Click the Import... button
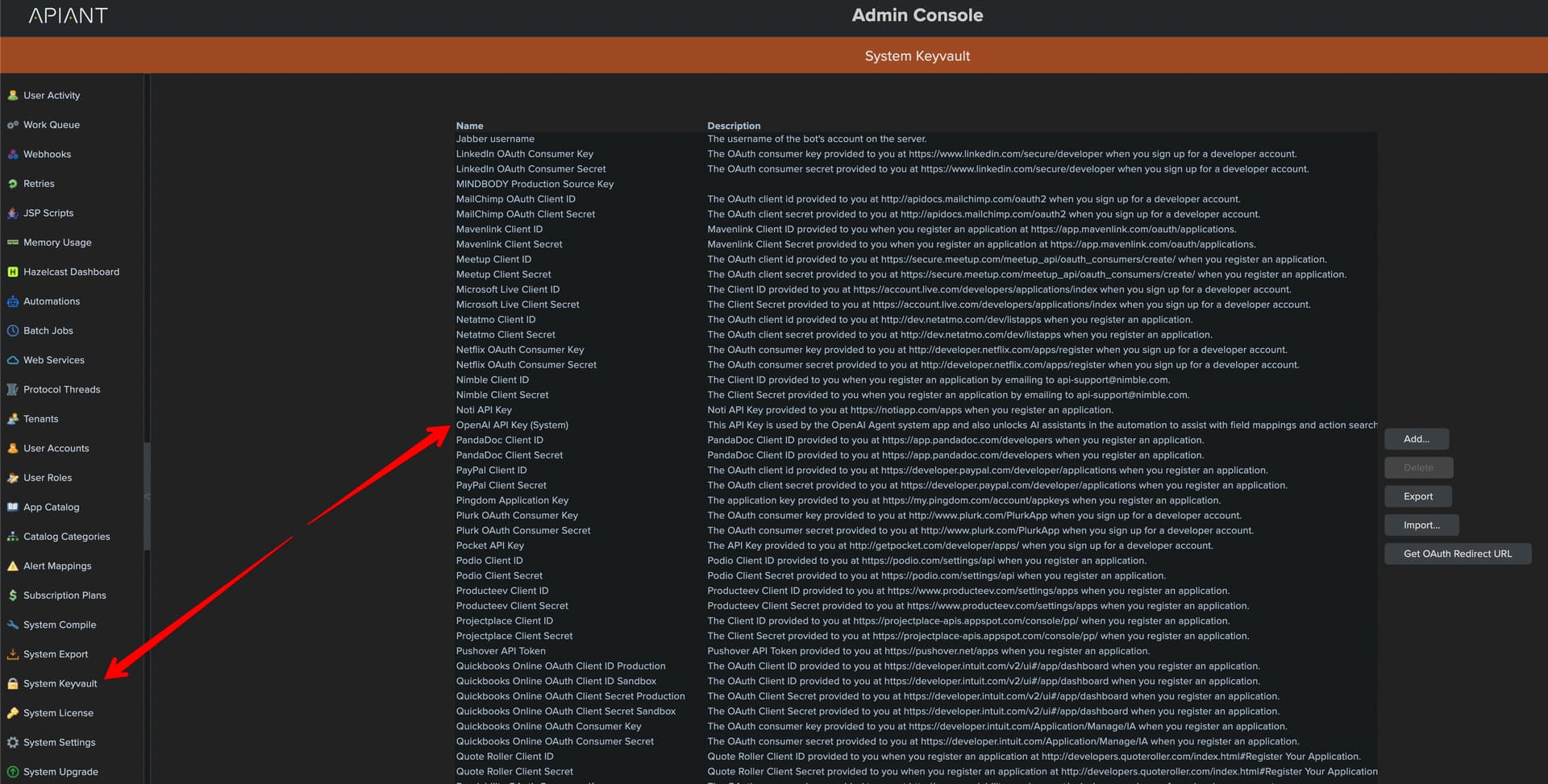The image size is (1548, 784). click(1421, 525)
